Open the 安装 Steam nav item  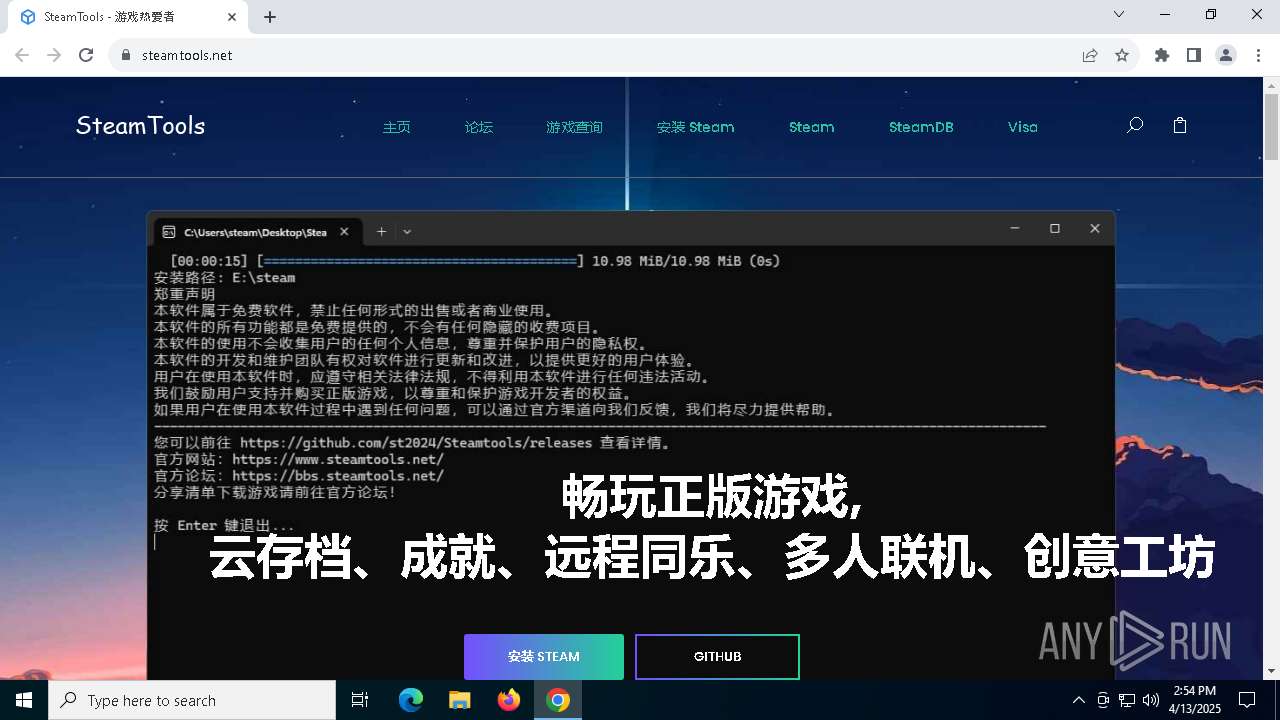(695, 127)
